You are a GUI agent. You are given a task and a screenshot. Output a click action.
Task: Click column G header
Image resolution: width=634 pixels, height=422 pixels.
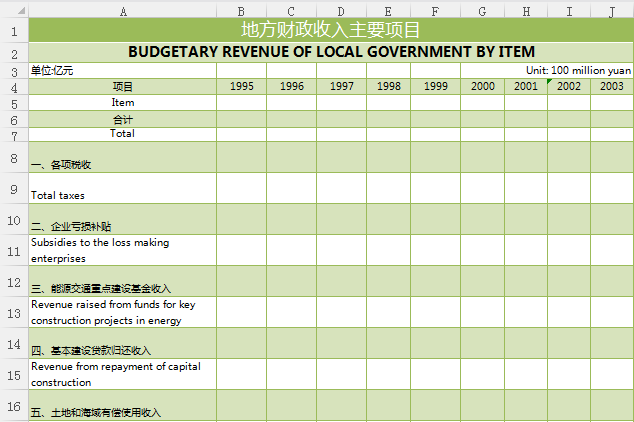point(482,11)
